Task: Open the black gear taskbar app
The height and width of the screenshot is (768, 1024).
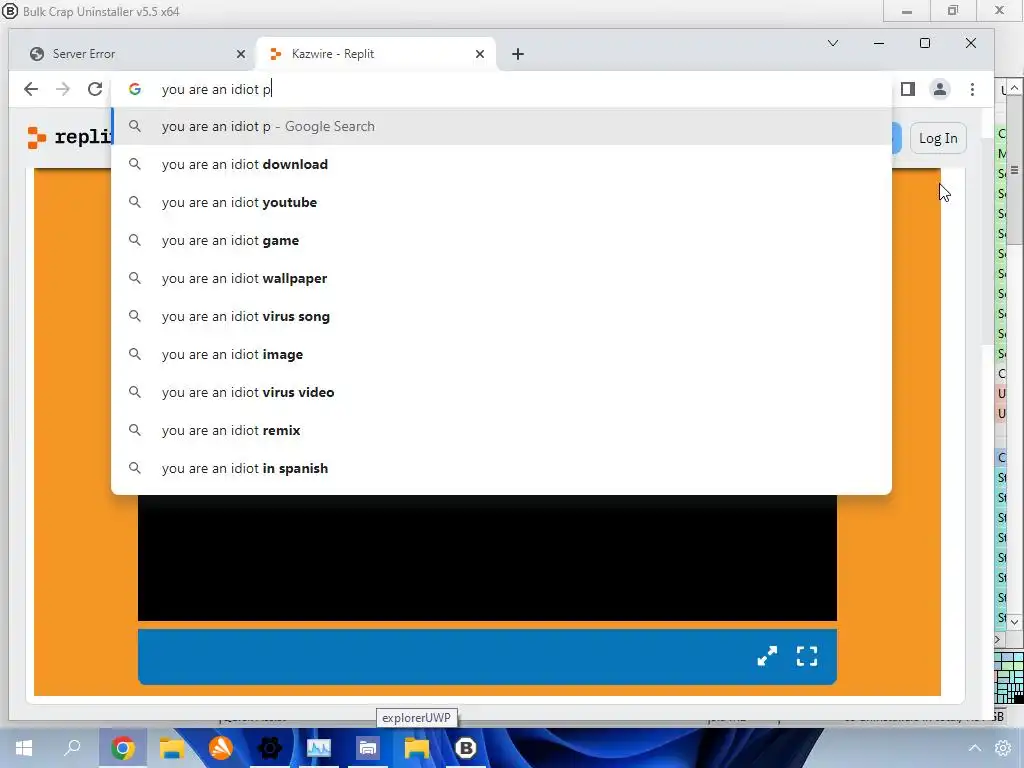Action: point(270,748)
